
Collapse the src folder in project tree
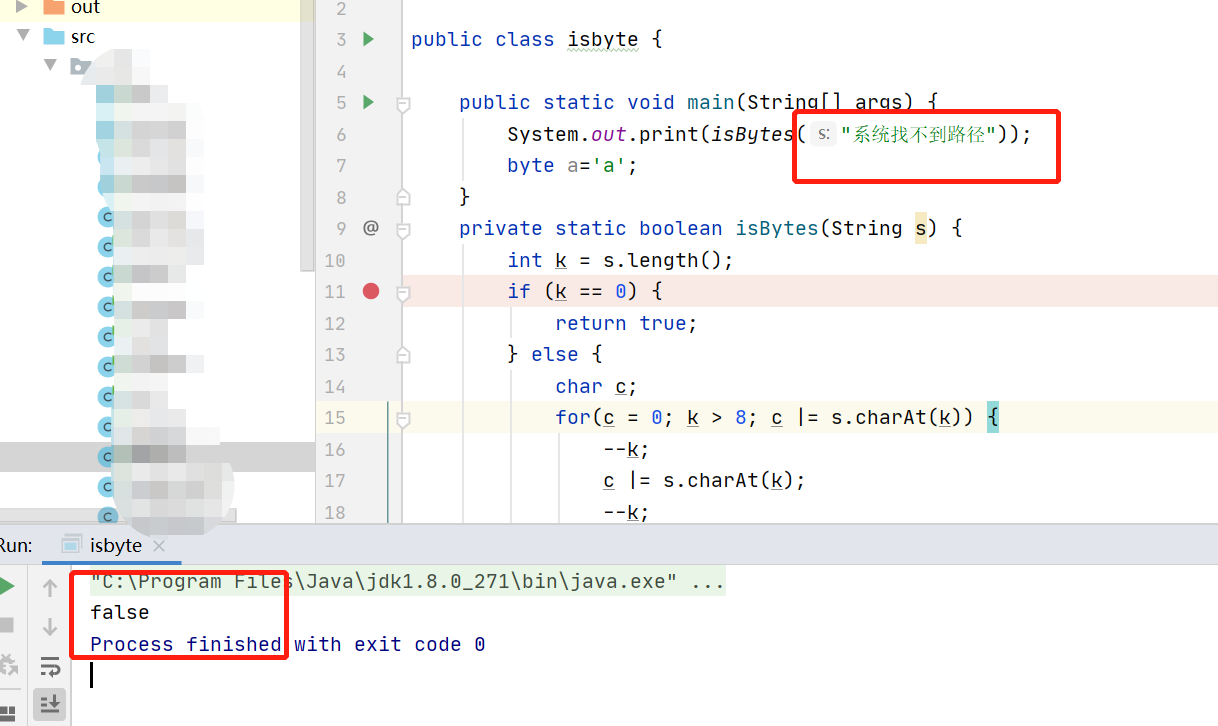coord(22,36)
